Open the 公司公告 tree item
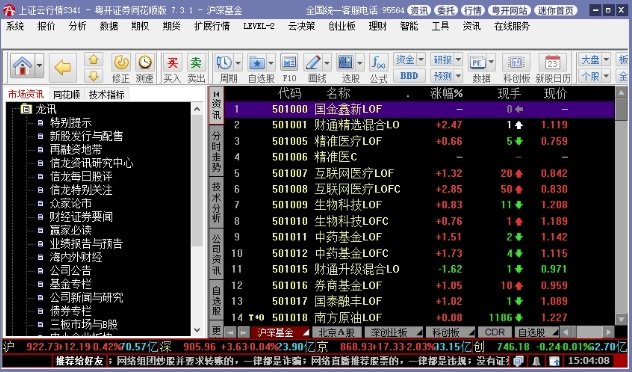This screenshot has width=632, height=372. [x=71, y=271]
